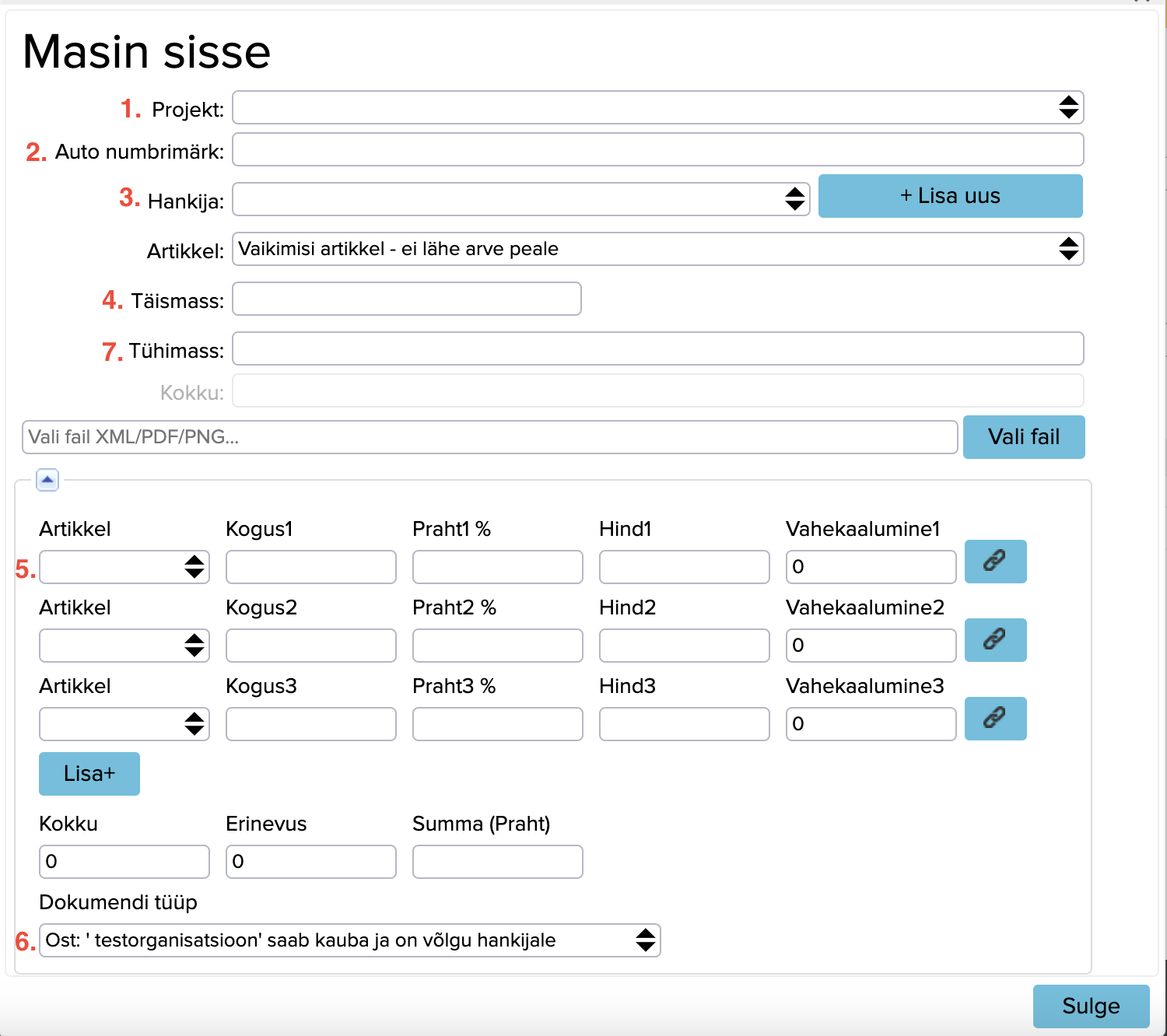Click the link icon next to Vahekaalumine3
Viewport: 1167px width, 1036px height.
click(x=995, y=719)
